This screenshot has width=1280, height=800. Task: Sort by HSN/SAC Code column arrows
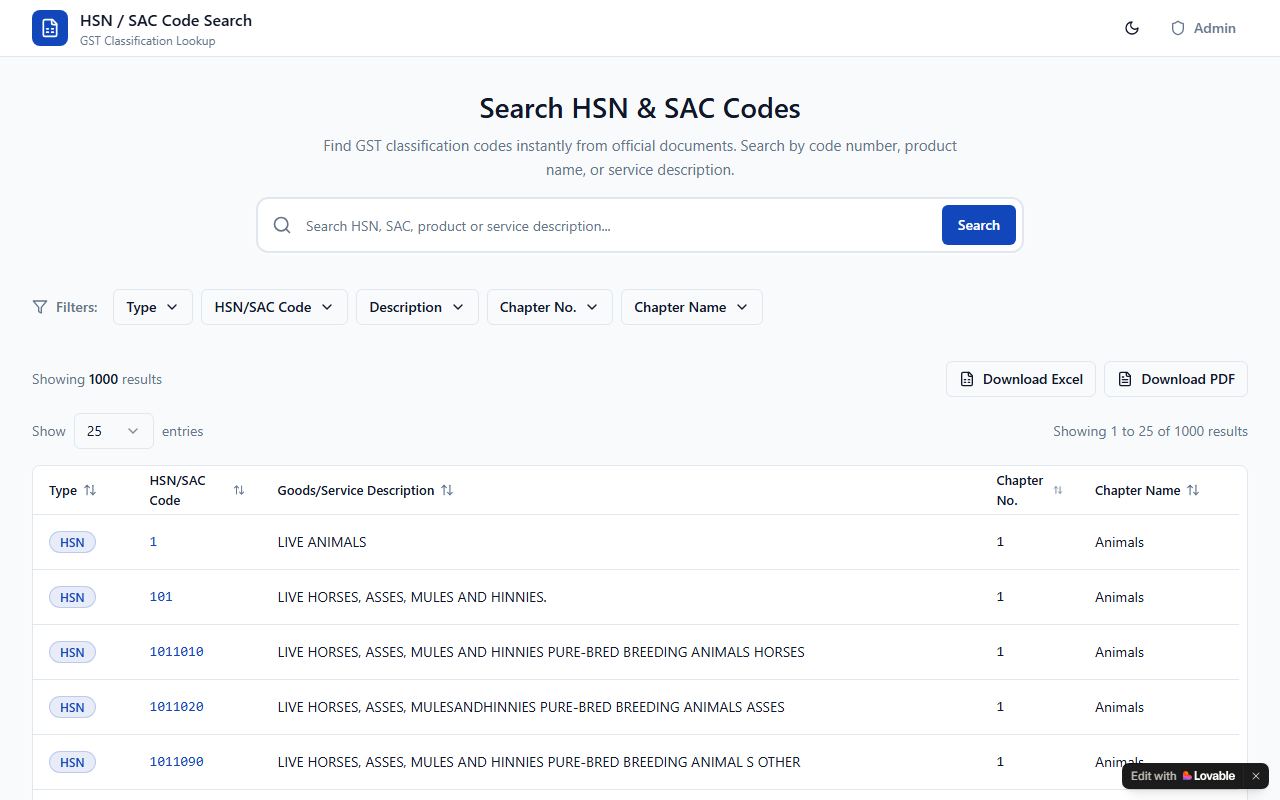[x=239, y=490]
